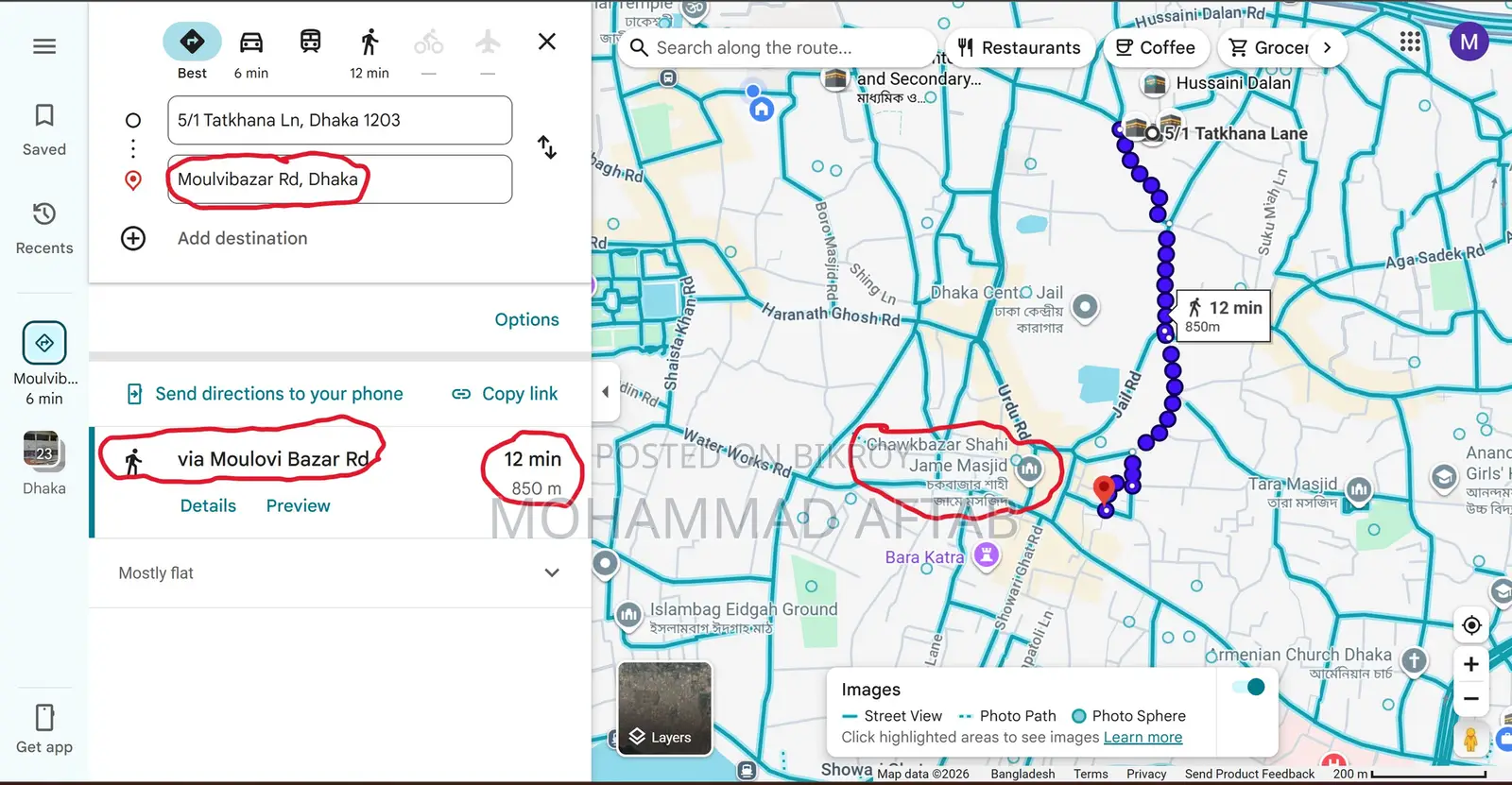Image resolution: width=1512 pixels, height=785 pixels.
Task: Show your current location
Action: click(x=1470, y=625)
